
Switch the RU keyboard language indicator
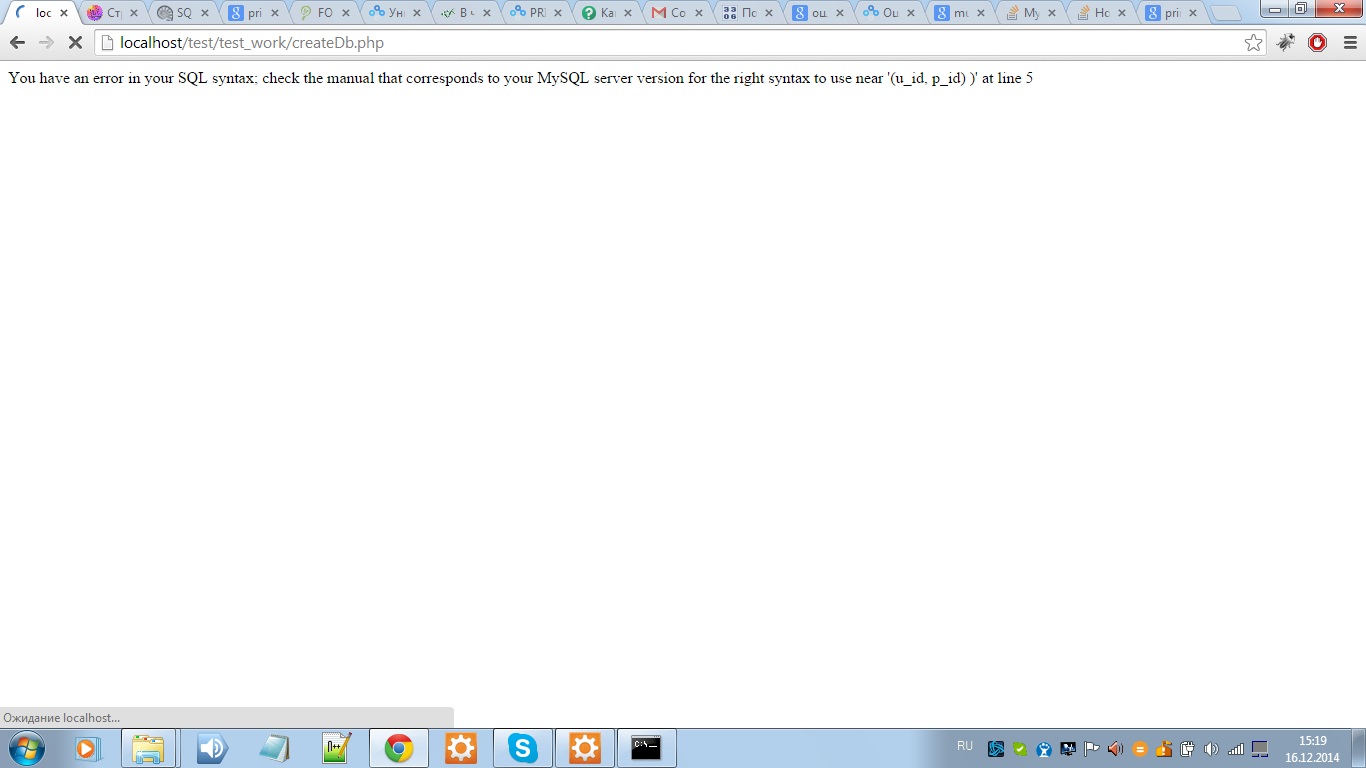tap(965, 746)
